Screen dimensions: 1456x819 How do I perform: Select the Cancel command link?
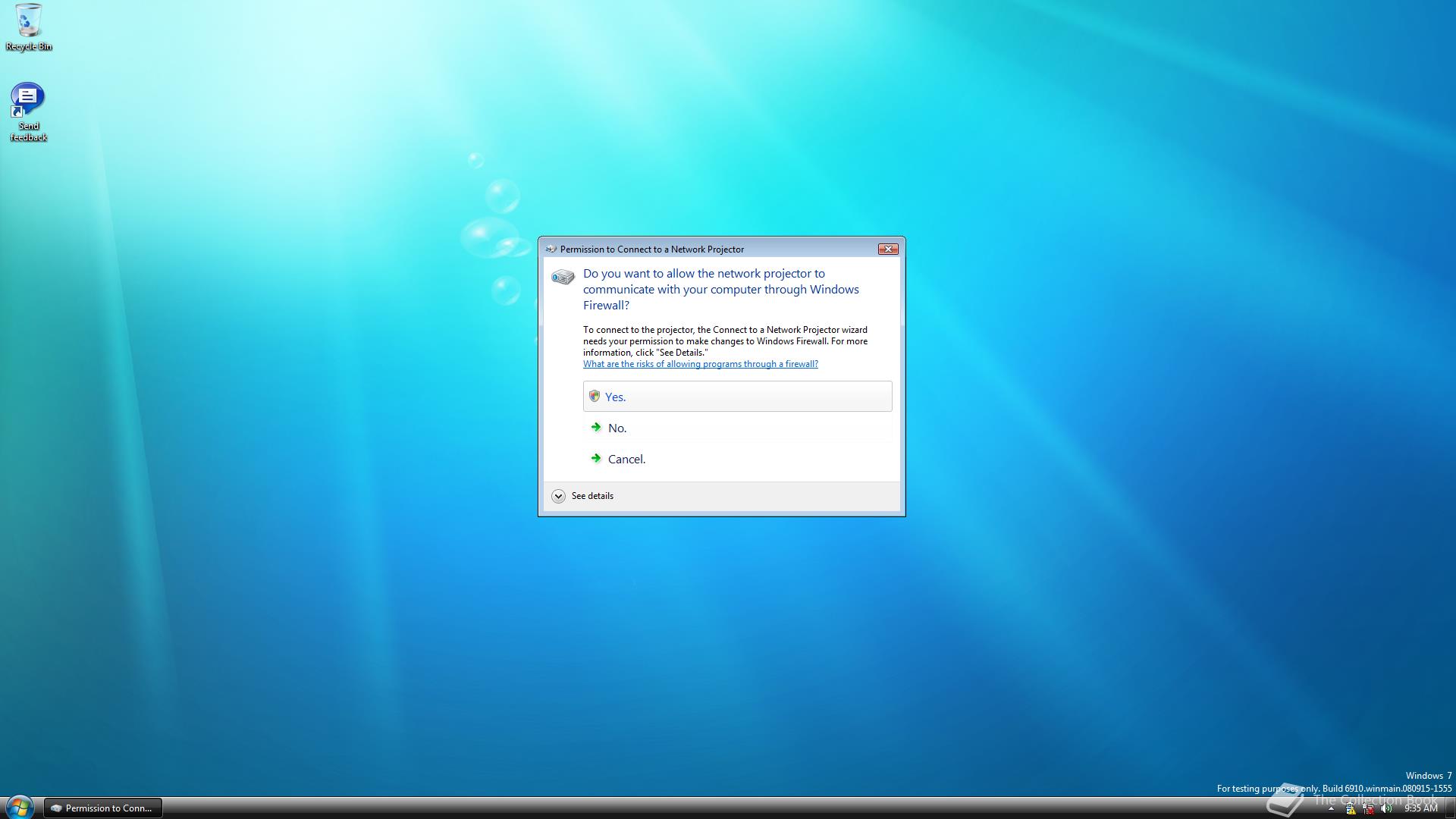tap(737, 459)
